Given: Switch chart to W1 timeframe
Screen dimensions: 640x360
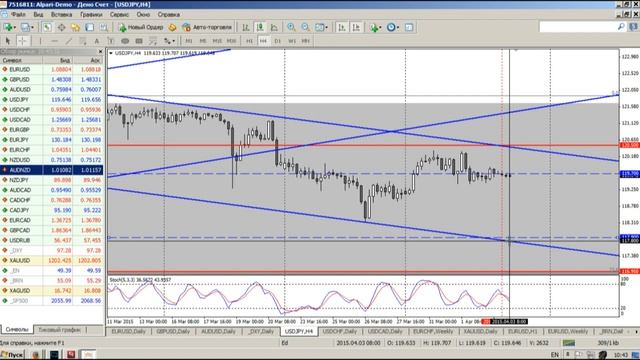Looking at the screenshot, I should [292, 41].
